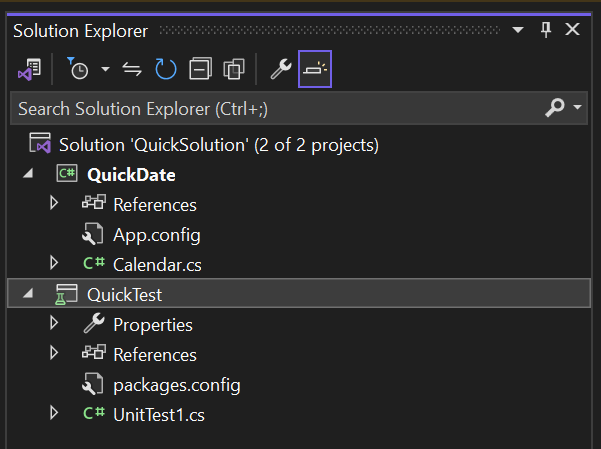Screen dimensions: 601x449
Task: Select the packages.config file
Action: (176, 384)
